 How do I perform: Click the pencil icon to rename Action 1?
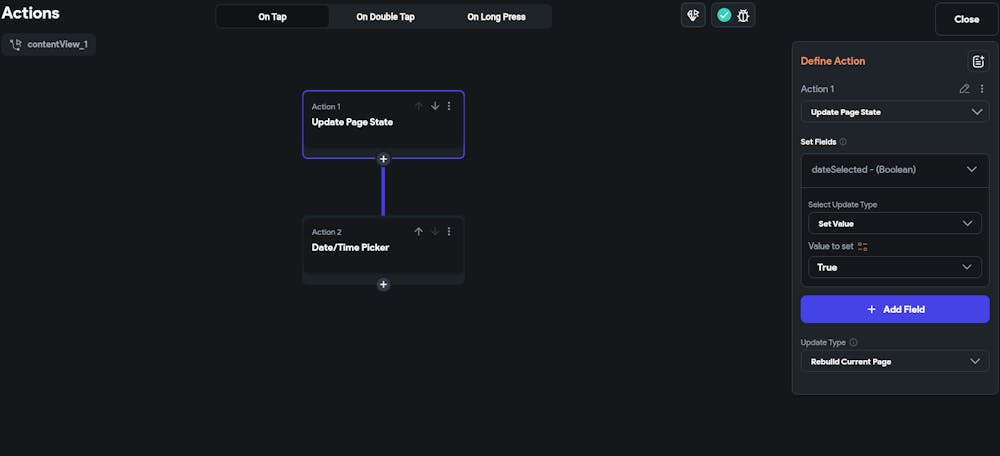964,89
